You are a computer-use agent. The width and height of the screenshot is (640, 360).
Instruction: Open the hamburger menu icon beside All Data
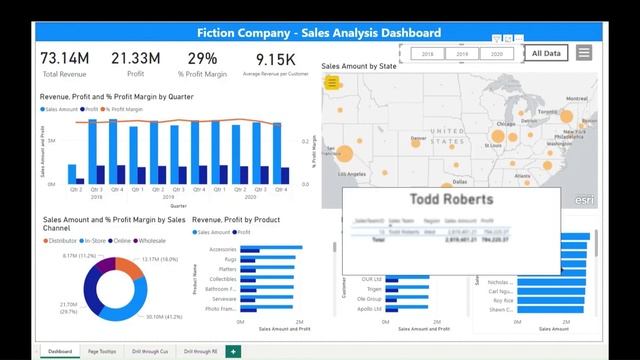[x=584, y=53]
